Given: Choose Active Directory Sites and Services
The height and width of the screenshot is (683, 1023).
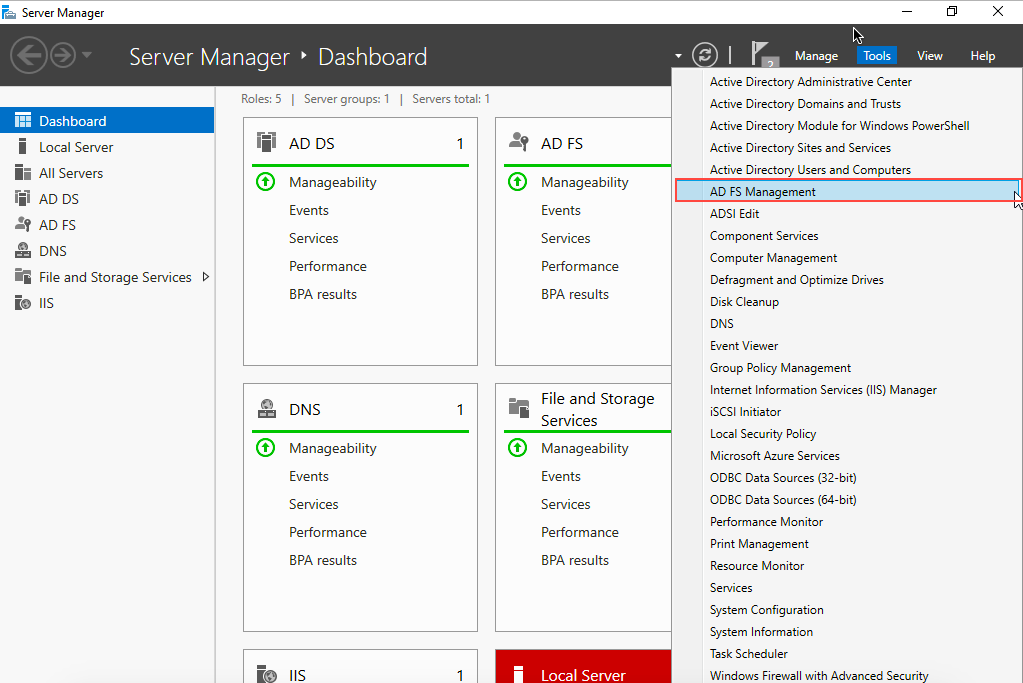Looking at the screenshot, I should [x=801, y=148].
